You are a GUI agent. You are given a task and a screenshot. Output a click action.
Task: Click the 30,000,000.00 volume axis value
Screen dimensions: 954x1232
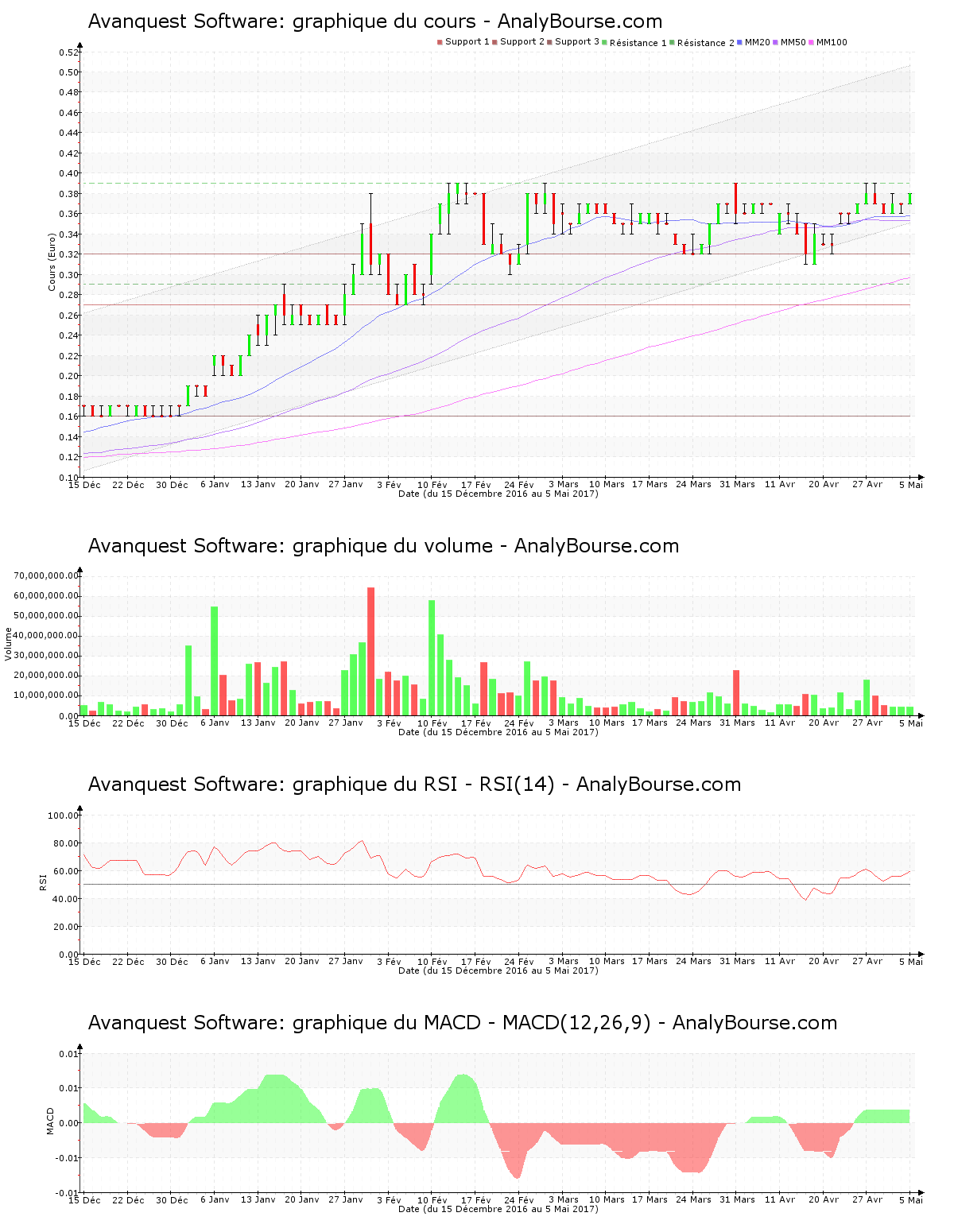47,656
